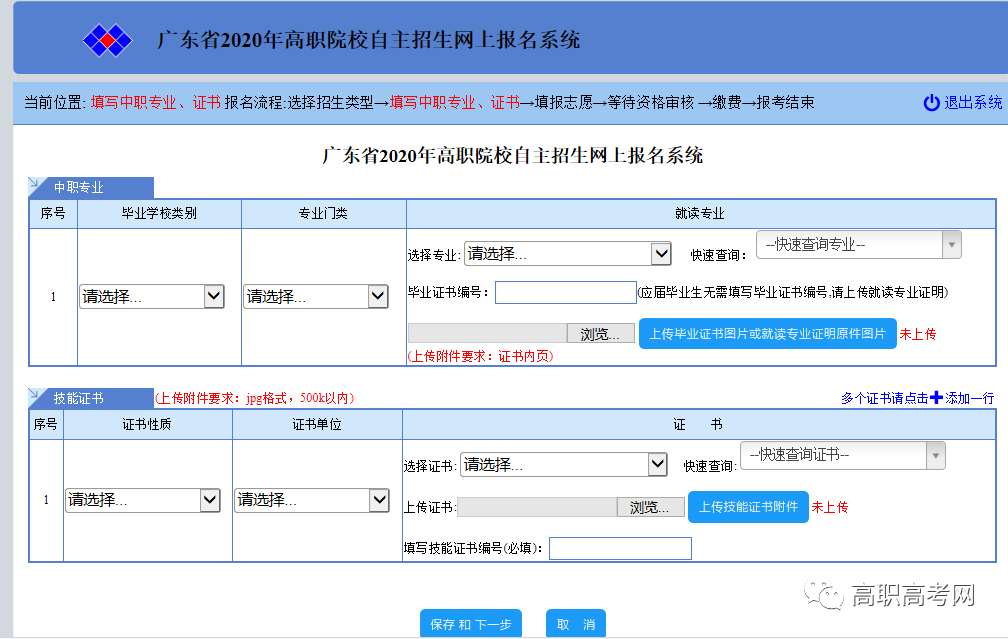This screenshot has width=1008, height=639.
Task: Click the 取消 button
Action: (x=576, y=624)
